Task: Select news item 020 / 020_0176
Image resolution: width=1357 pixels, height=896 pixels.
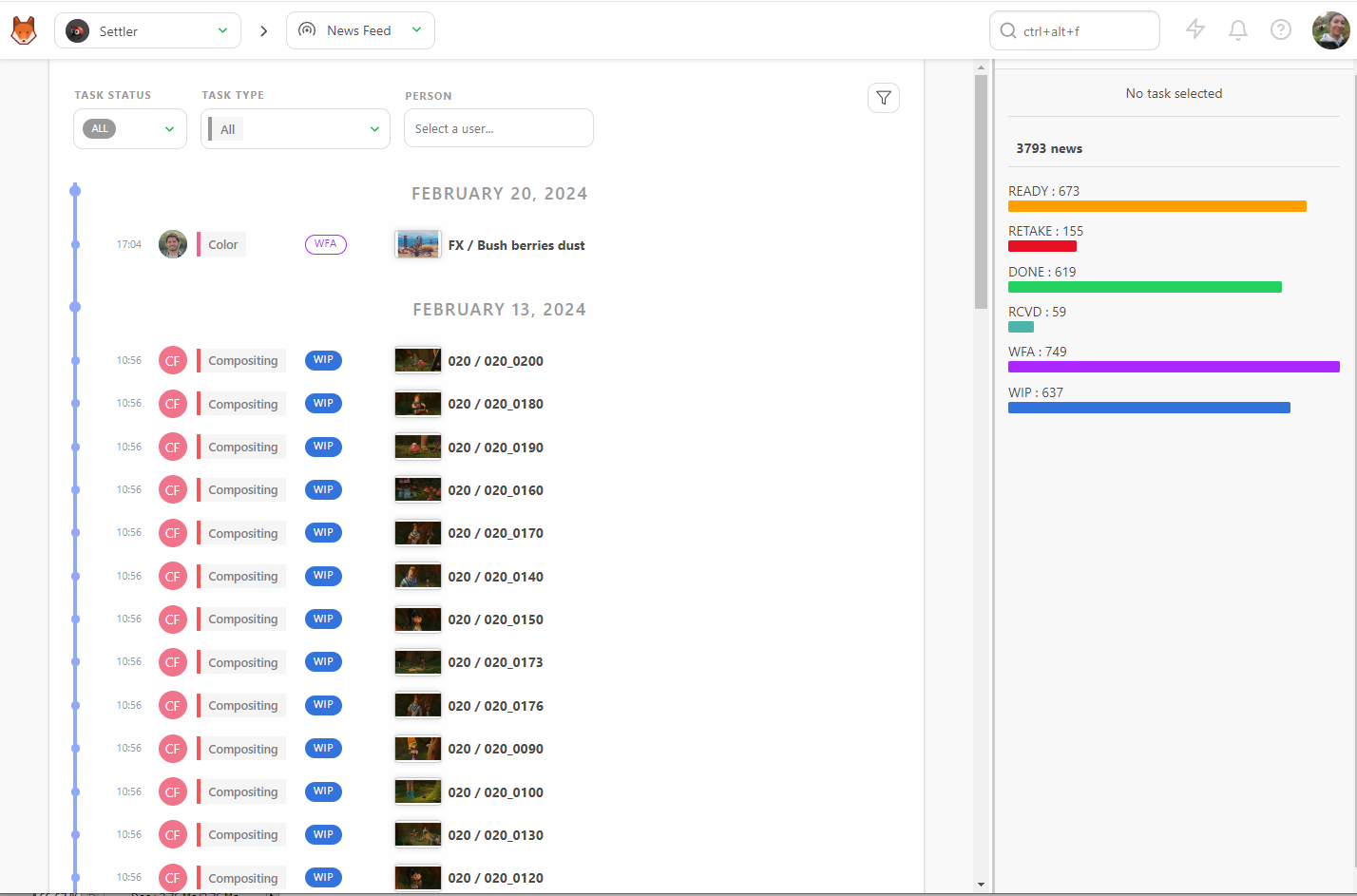Action: [x=496, y=706]
